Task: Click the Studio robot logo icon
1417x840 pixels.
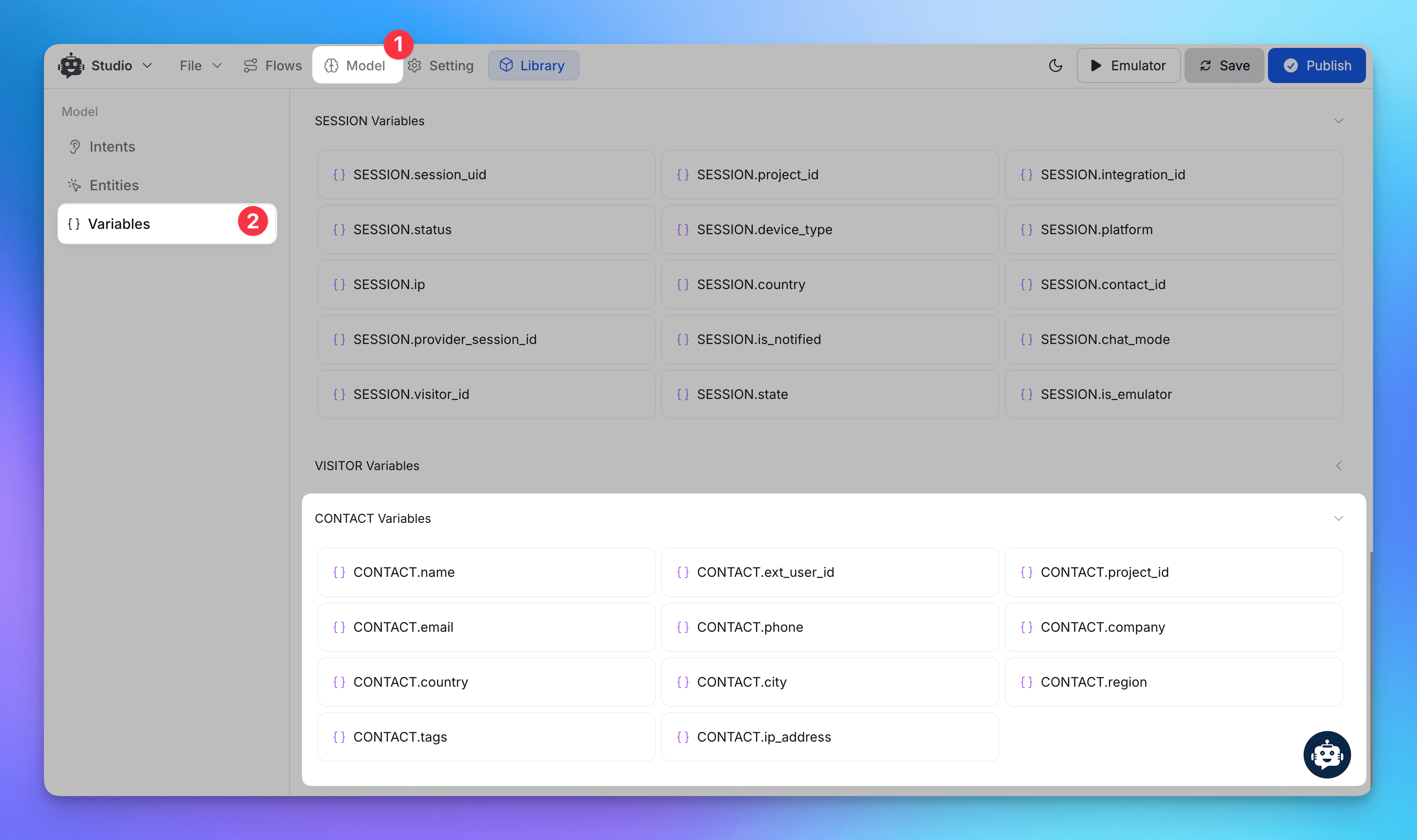Action: (71, 65)
